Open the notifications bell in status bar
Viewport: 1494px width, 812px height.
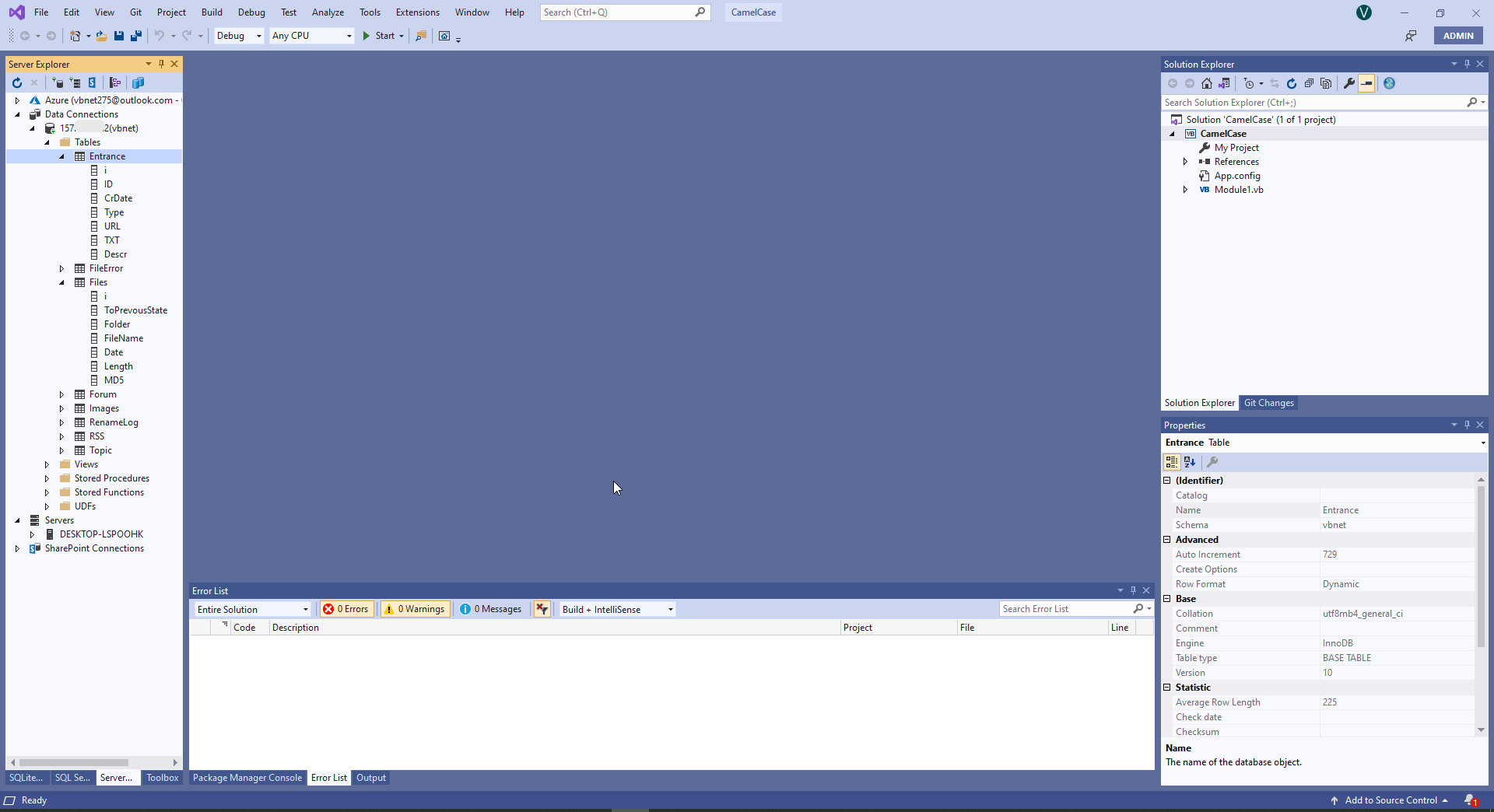click(1471, 800)
